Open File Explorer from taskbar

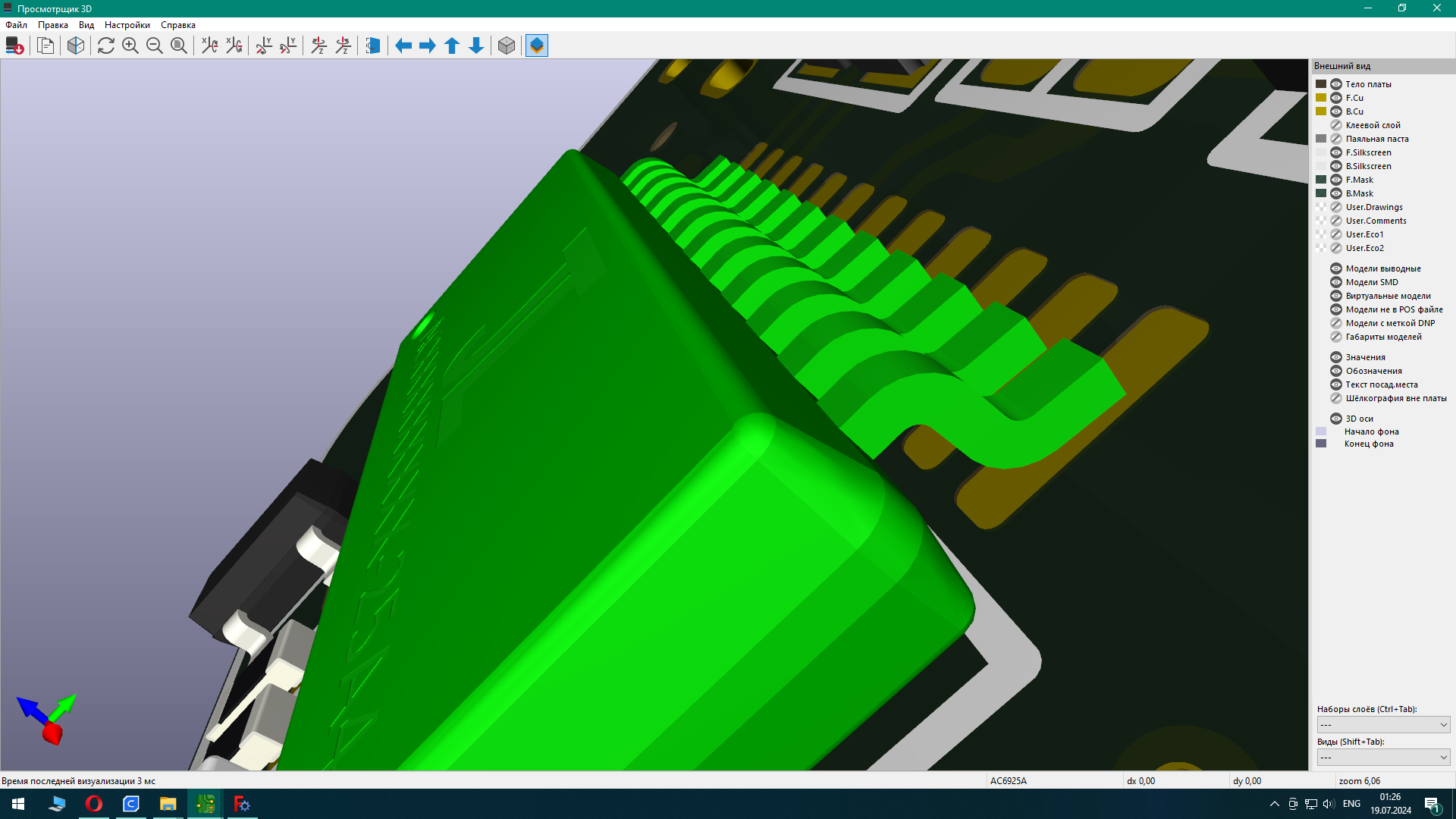pyautogui.click(x=168, y=804)
